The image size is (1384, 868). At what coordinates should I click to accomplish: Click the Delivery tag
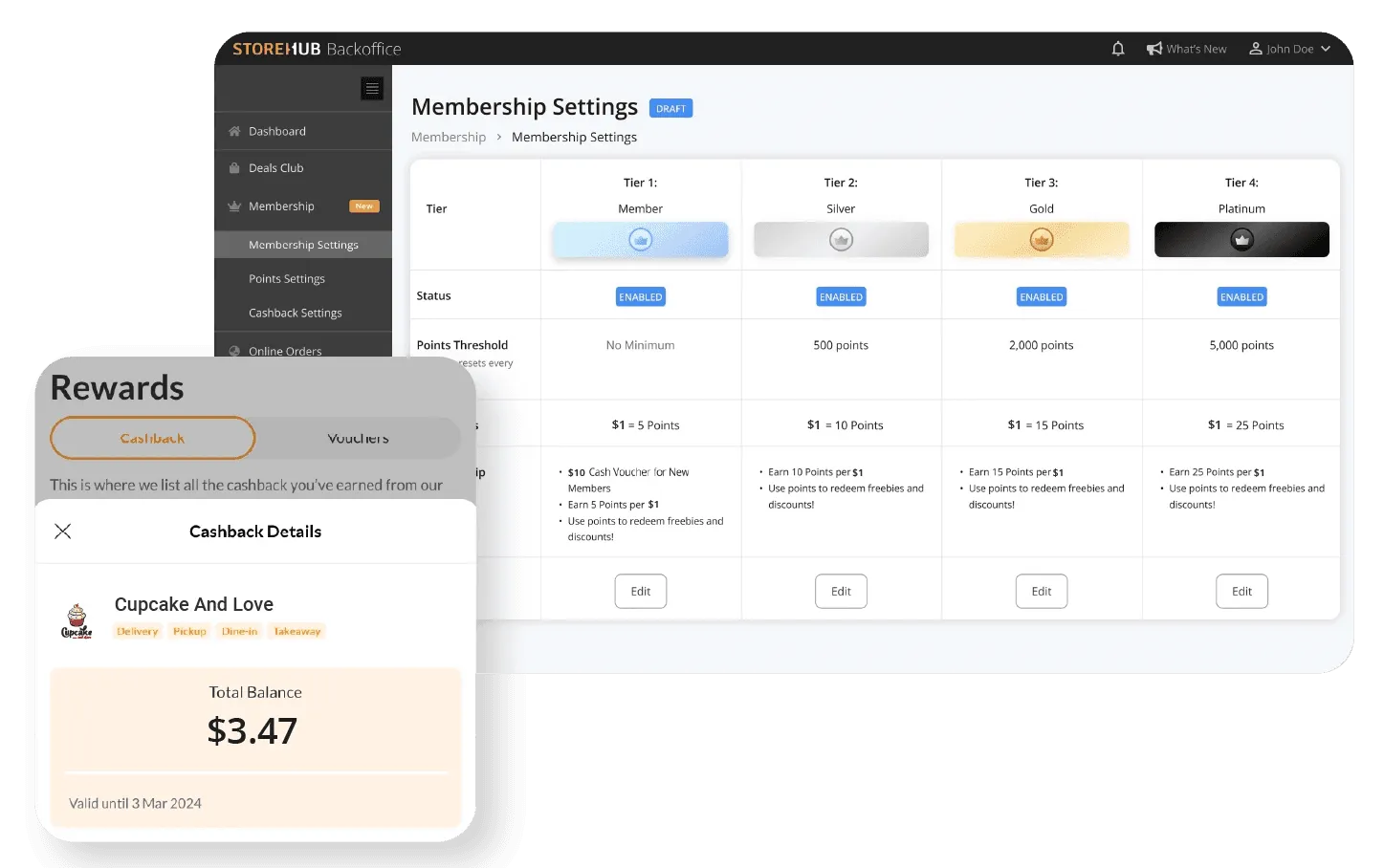138,631
